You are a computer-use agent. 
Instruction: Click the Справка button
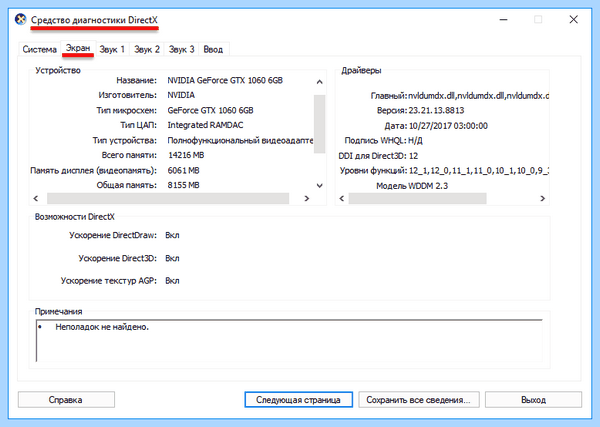pyautogui.click(x=66, y=399)
